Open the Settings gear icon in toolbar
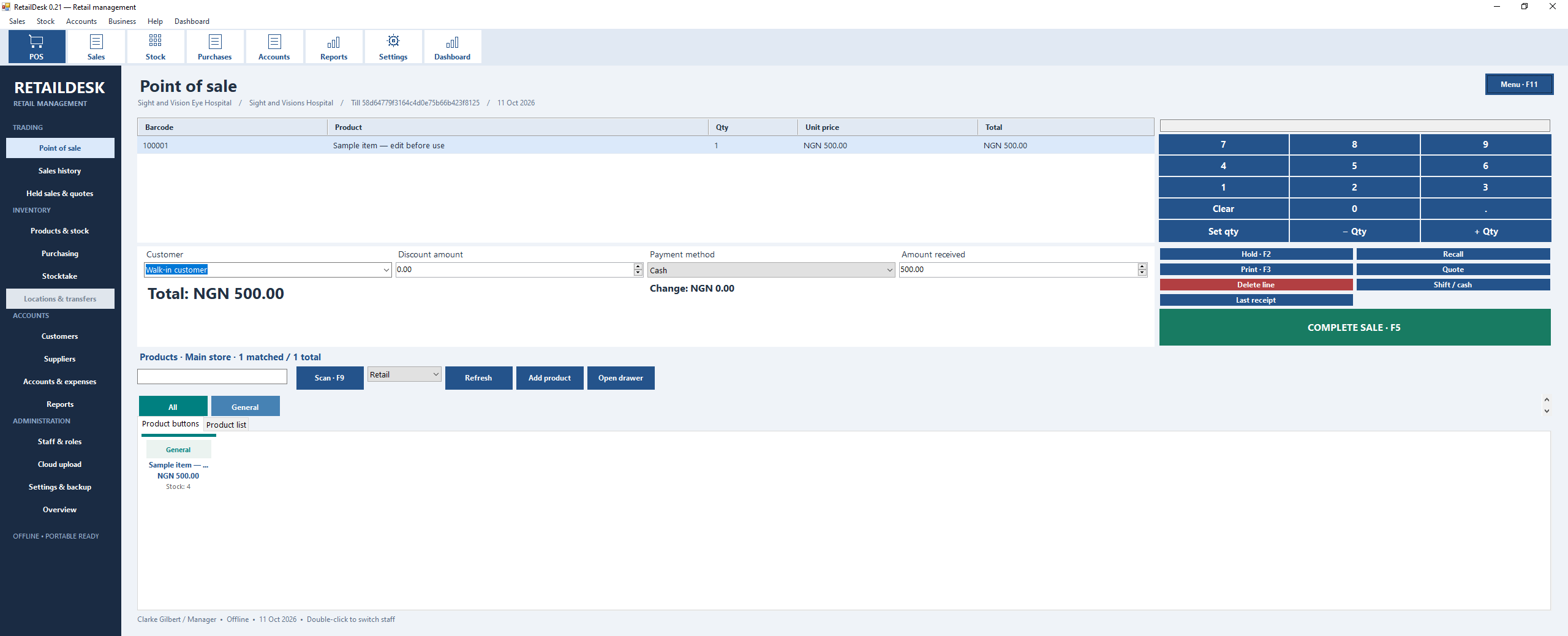 (x=393, y=47)
